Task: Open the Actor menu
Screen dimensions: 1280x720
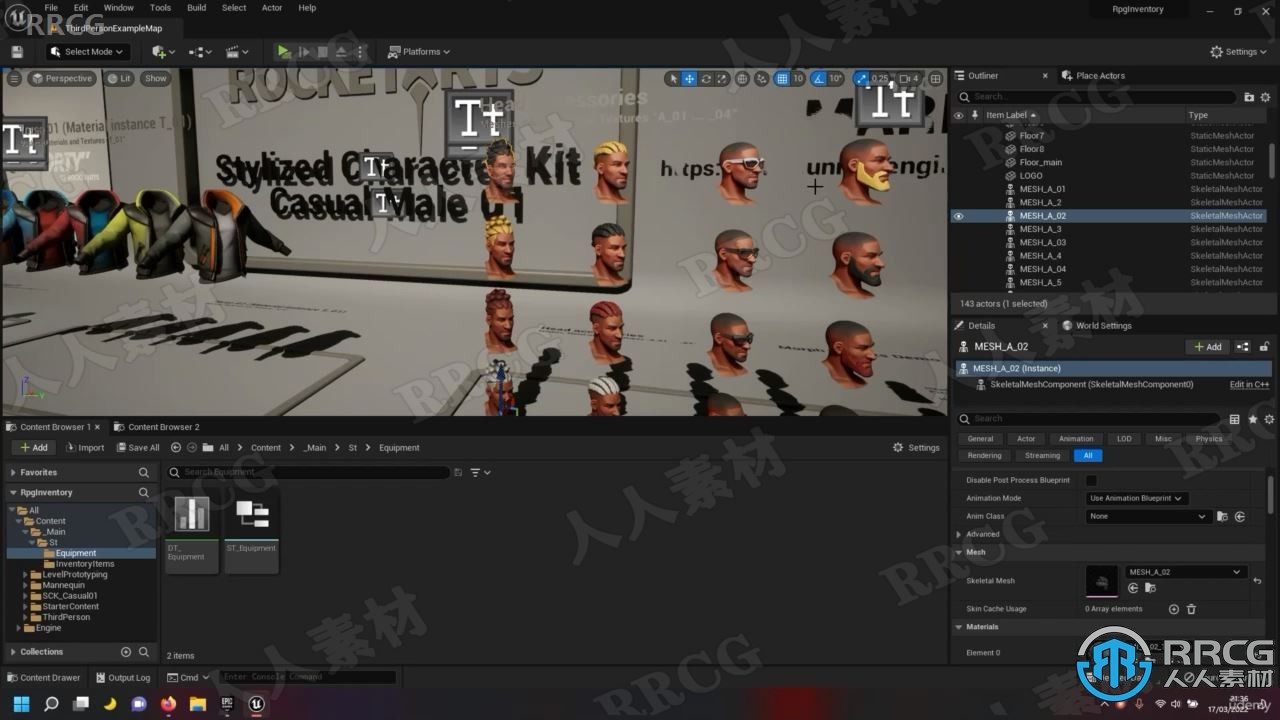Action: [272, 7]
